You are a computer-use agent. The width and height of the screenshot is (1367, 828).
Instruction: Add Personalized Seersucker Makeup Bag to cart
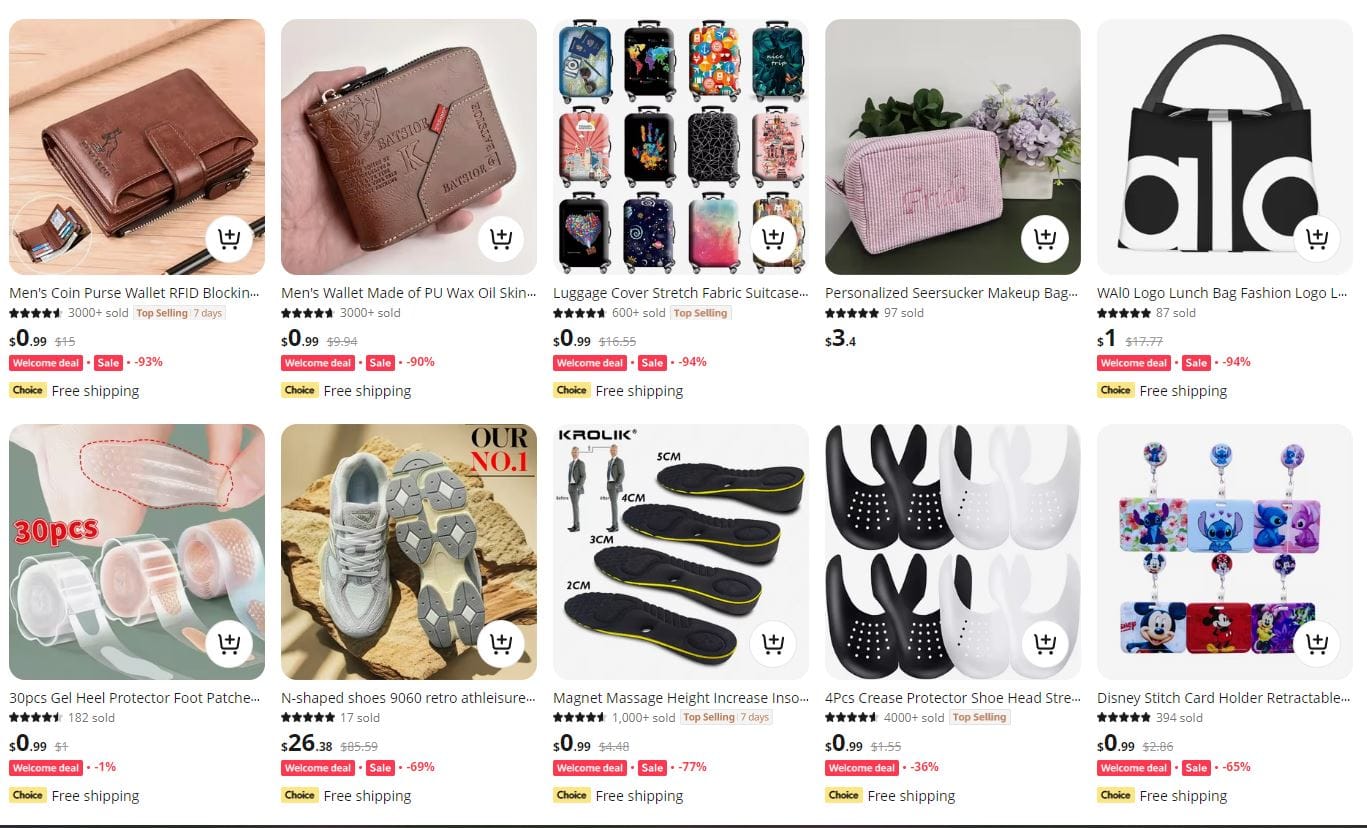[x=1045, y=238]
